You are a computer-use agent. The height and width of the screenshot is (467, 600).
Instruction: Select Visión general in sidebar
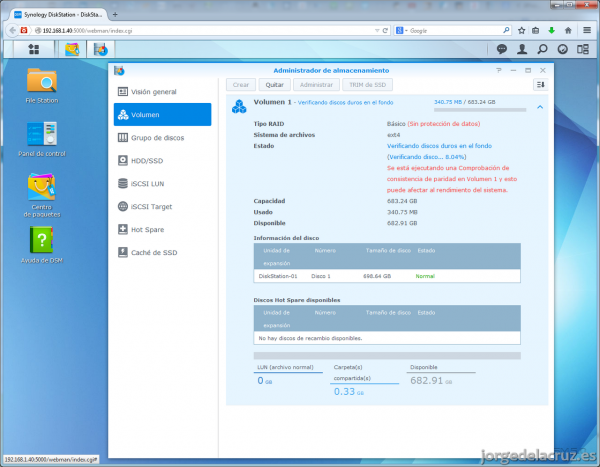point(162,91)
